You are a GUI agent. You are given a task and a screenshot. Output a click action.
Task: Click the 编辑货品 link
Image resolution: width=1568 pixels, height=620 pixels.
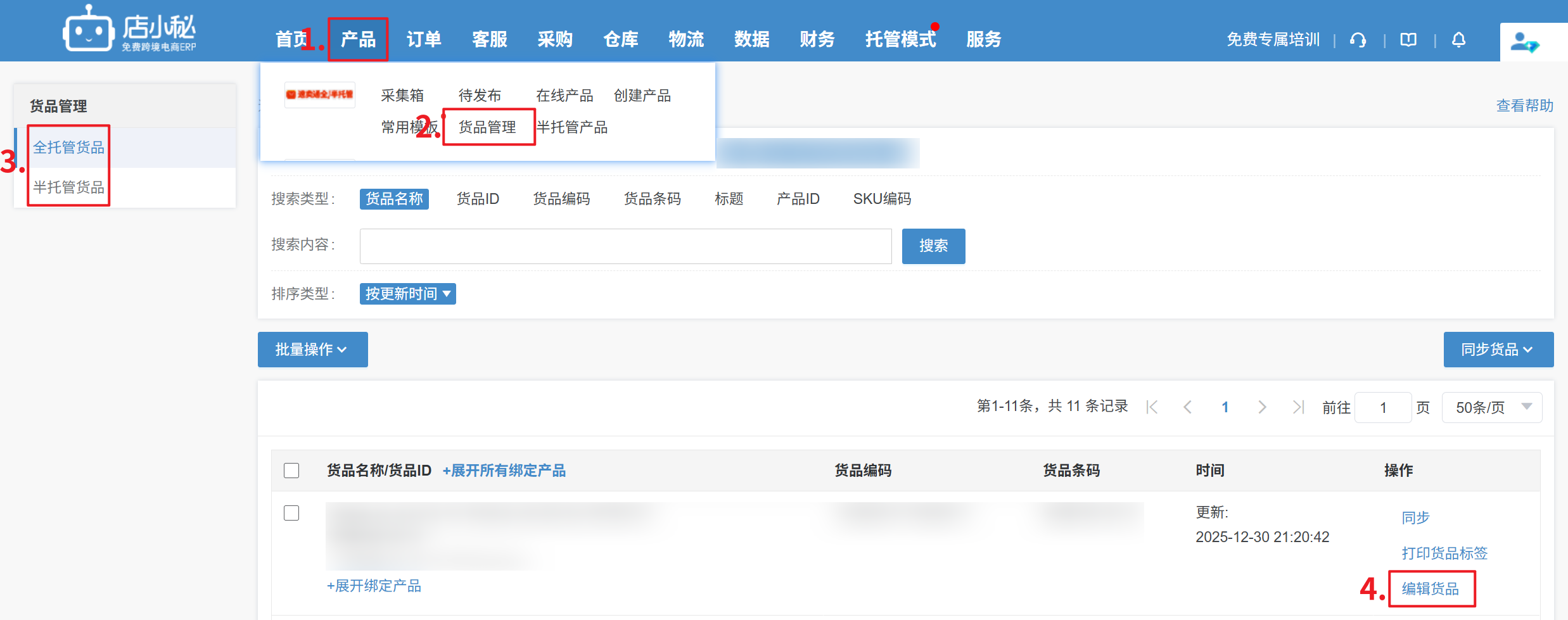(x=1430, y=588)
